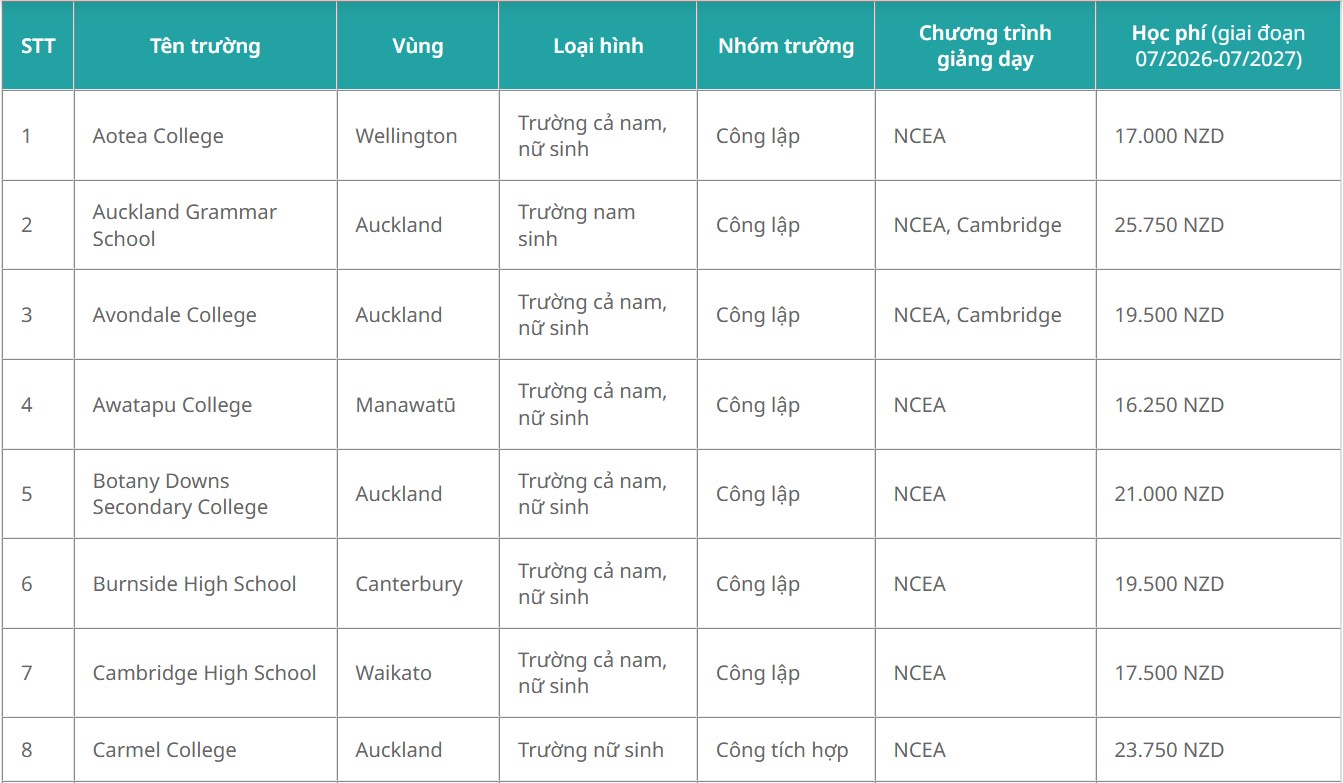This screenshot has width=1343, height=783.
Task: Click Botany Downs Secondary College name
Action: [x=180, y=494]
